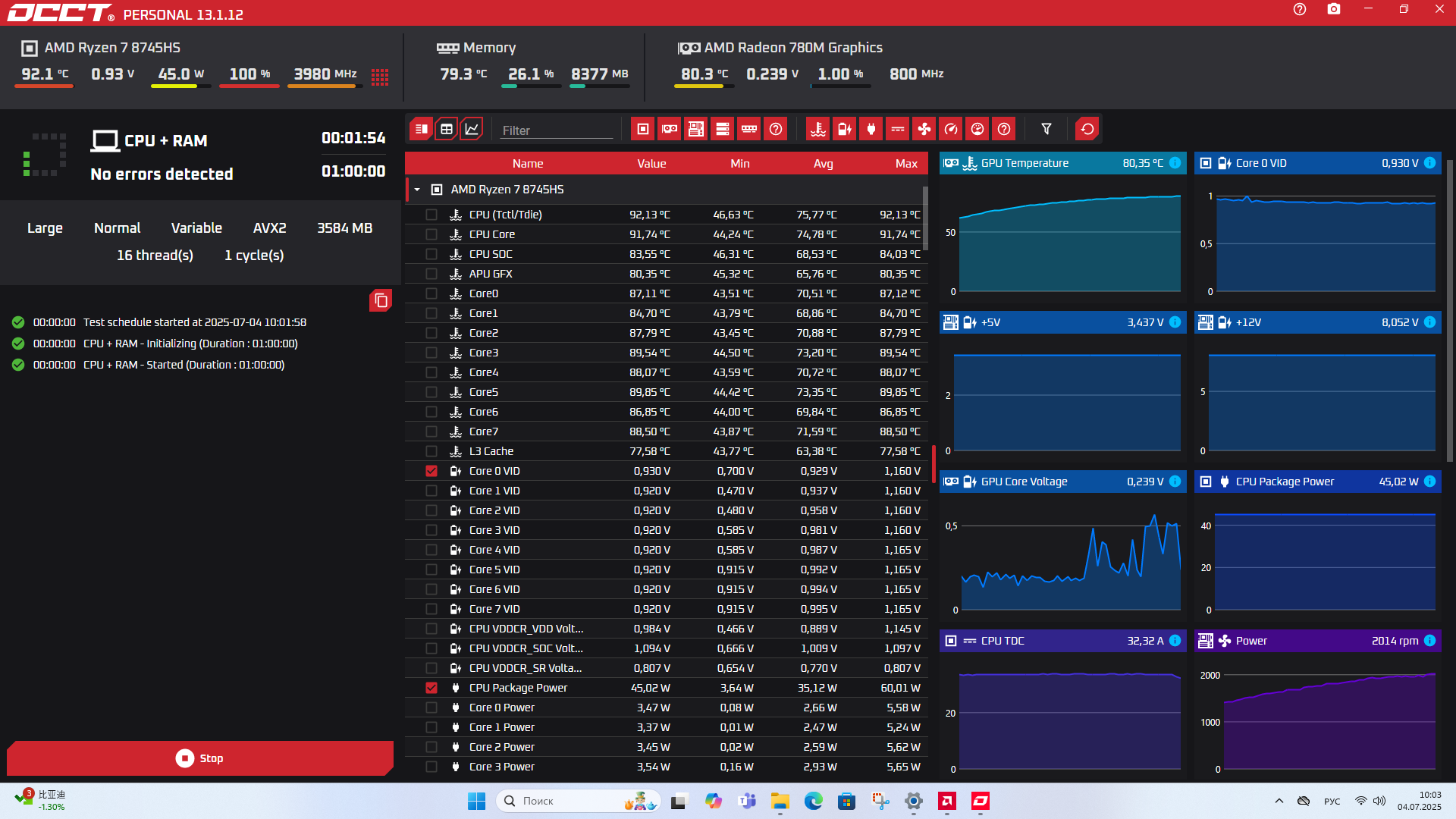1456x819 pixels.
Task: Collapse the AMD Ryzen 7 8745HS group
Action: (417, 190)
